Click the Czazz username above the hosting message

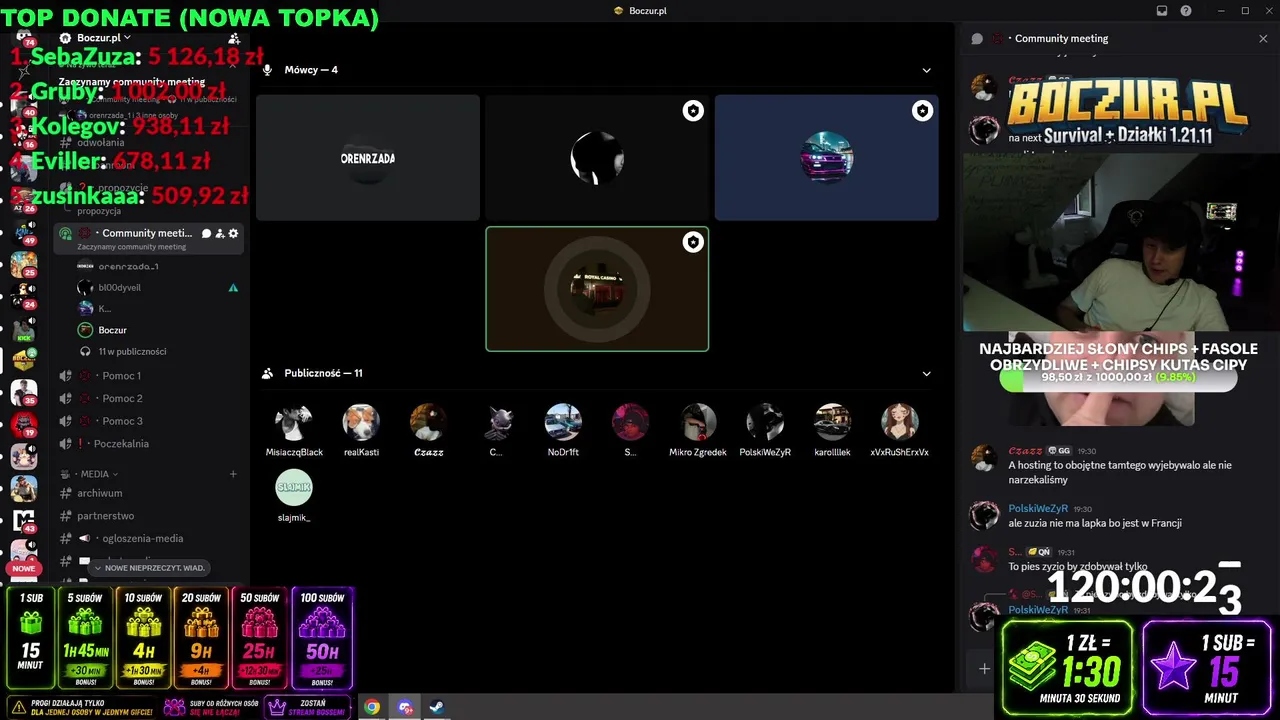point(1025,451)
